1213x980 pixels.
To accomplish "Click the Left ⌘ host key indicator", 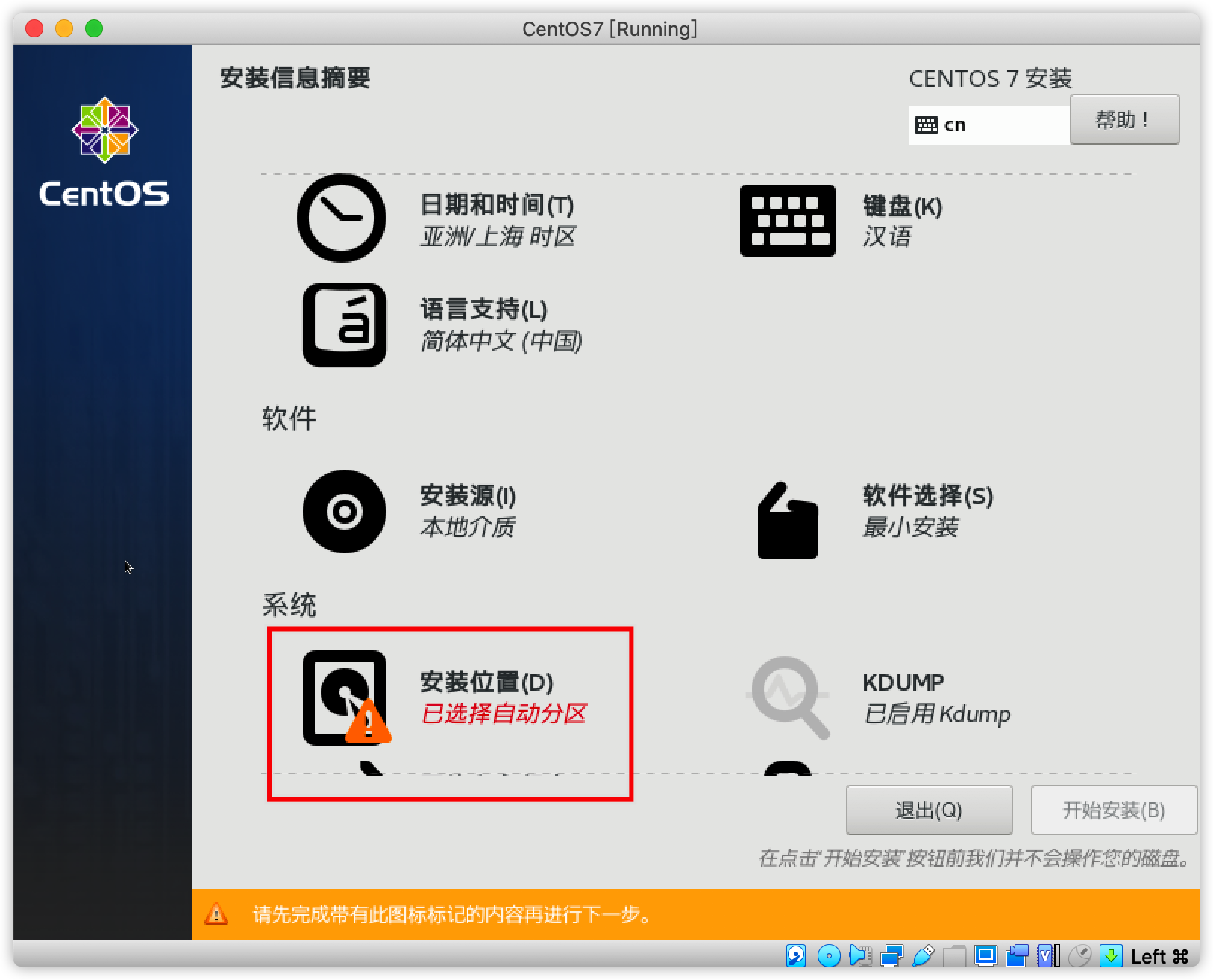I will click(1159, 956).
